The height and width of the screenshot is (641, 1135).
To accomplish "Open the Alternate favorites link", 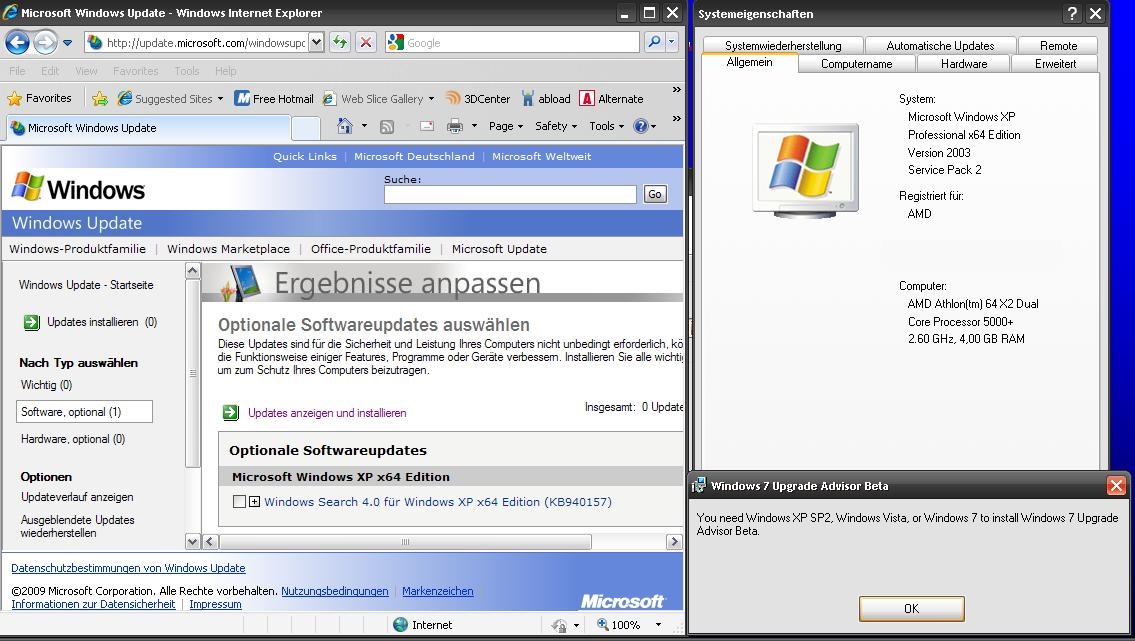I will 612,98.
